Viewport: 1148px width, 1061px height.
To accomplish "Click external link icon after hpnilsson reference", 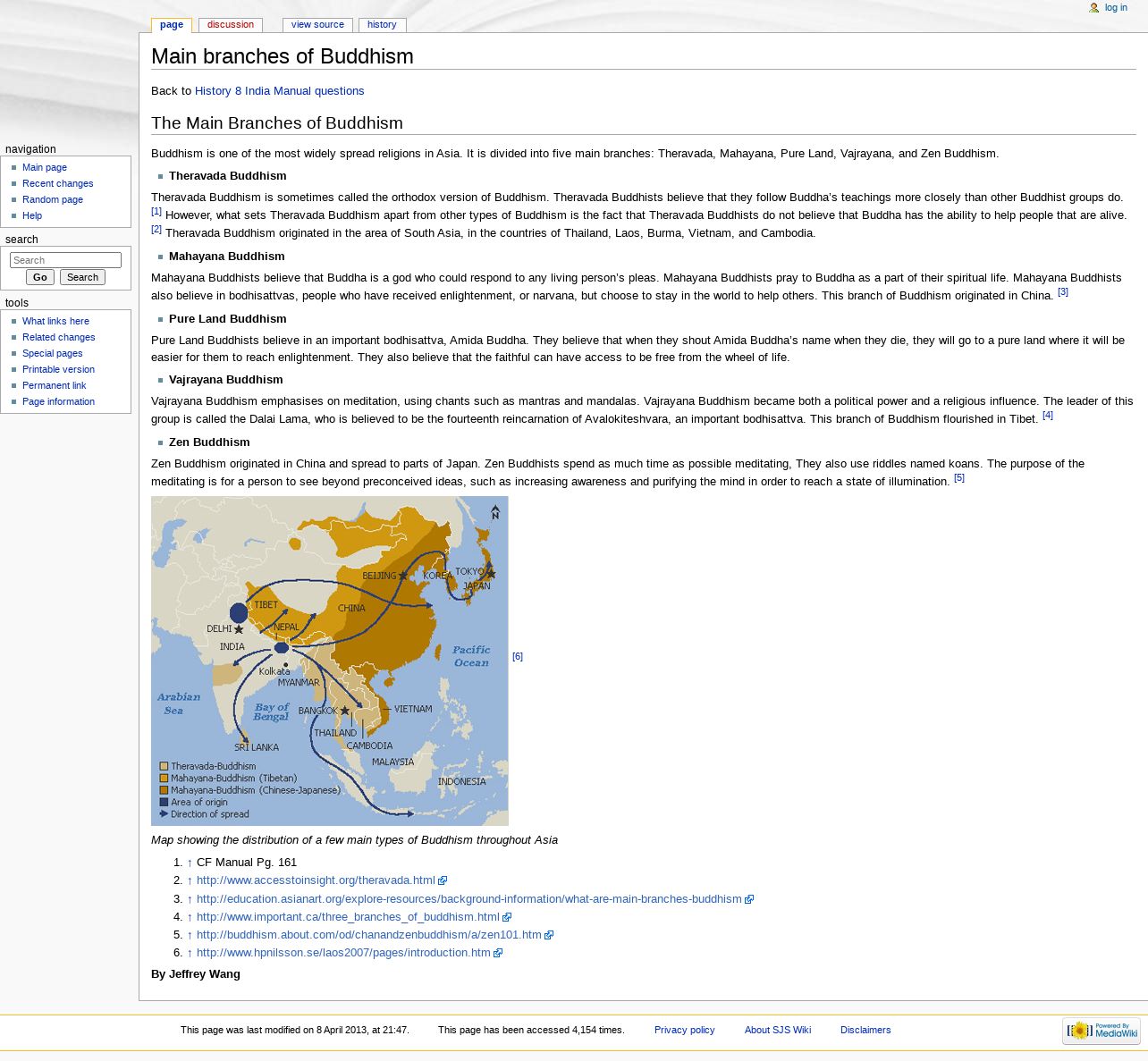I will (498, 953).
